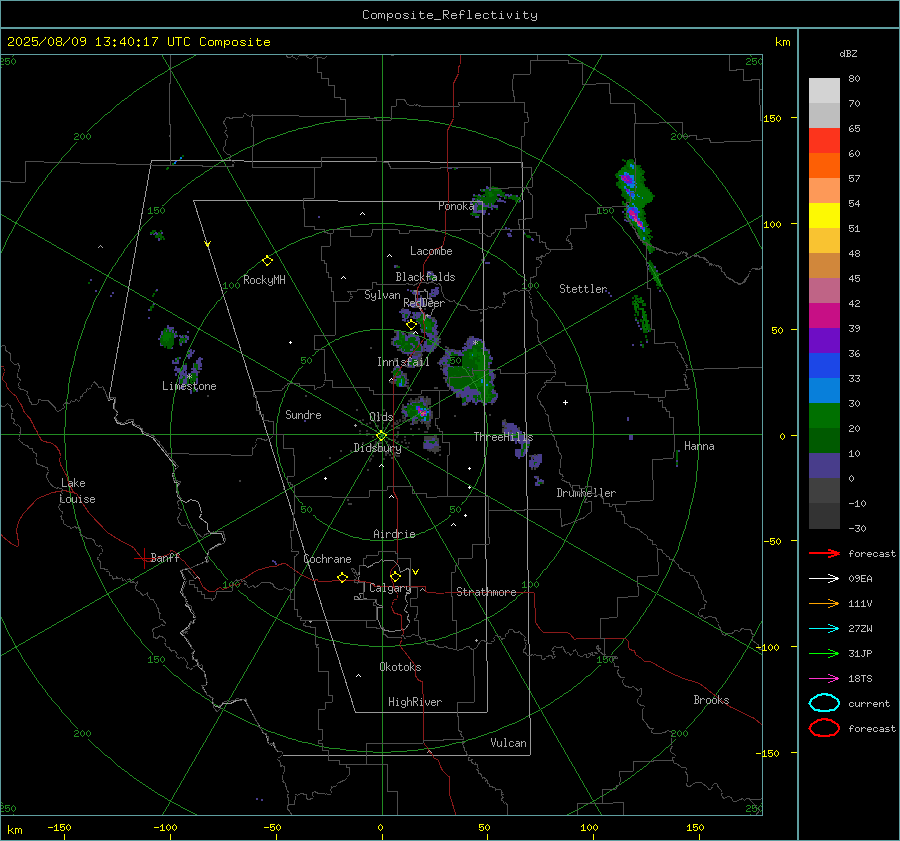Click the large green echo east of Innisfail
This screenshot has width=900, height=841.
click(x=468, y=371)
